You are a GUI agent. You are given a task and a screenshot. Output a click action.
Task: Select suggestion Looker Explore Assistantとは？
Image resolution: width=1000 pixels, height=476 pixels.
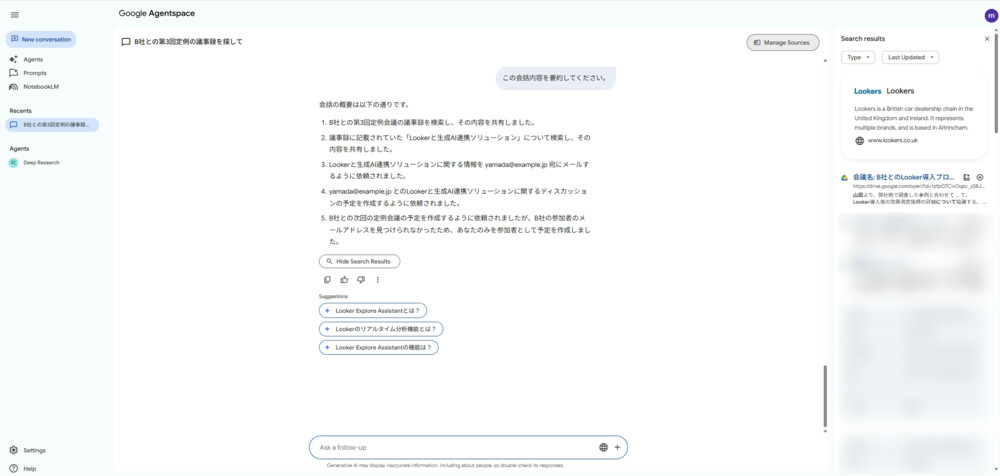coord(373,311)
